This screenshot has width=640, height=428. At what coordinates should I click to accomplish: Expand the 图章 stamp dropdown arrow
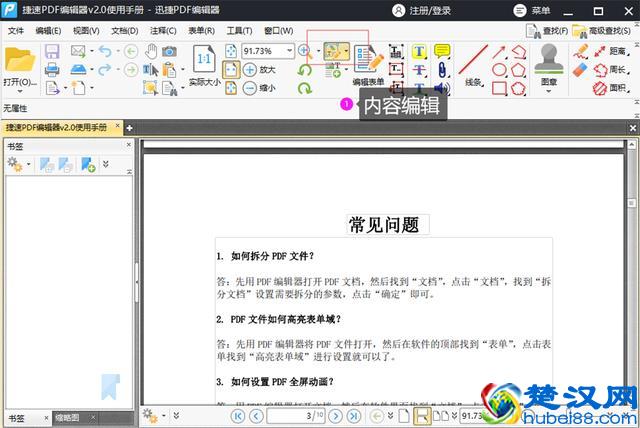549,91
